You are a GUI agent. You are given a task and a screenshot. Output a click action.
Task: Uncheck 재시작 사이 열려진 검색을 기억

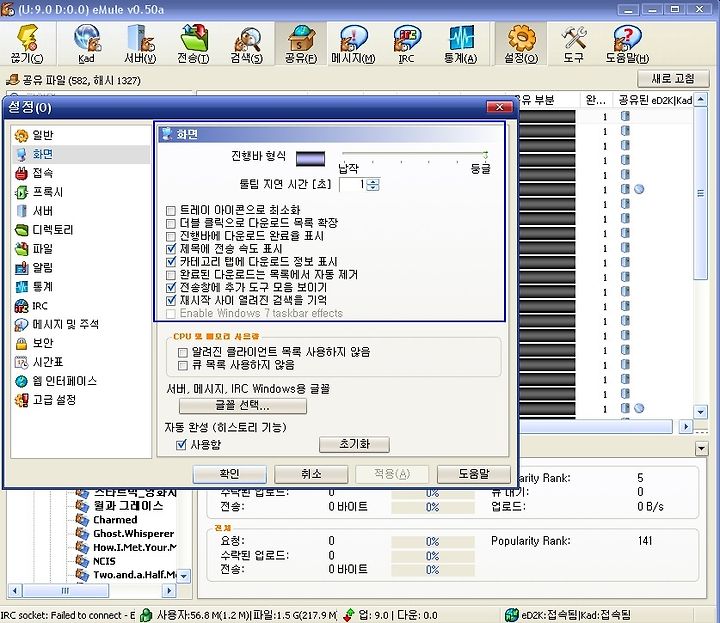coord(171,300)
